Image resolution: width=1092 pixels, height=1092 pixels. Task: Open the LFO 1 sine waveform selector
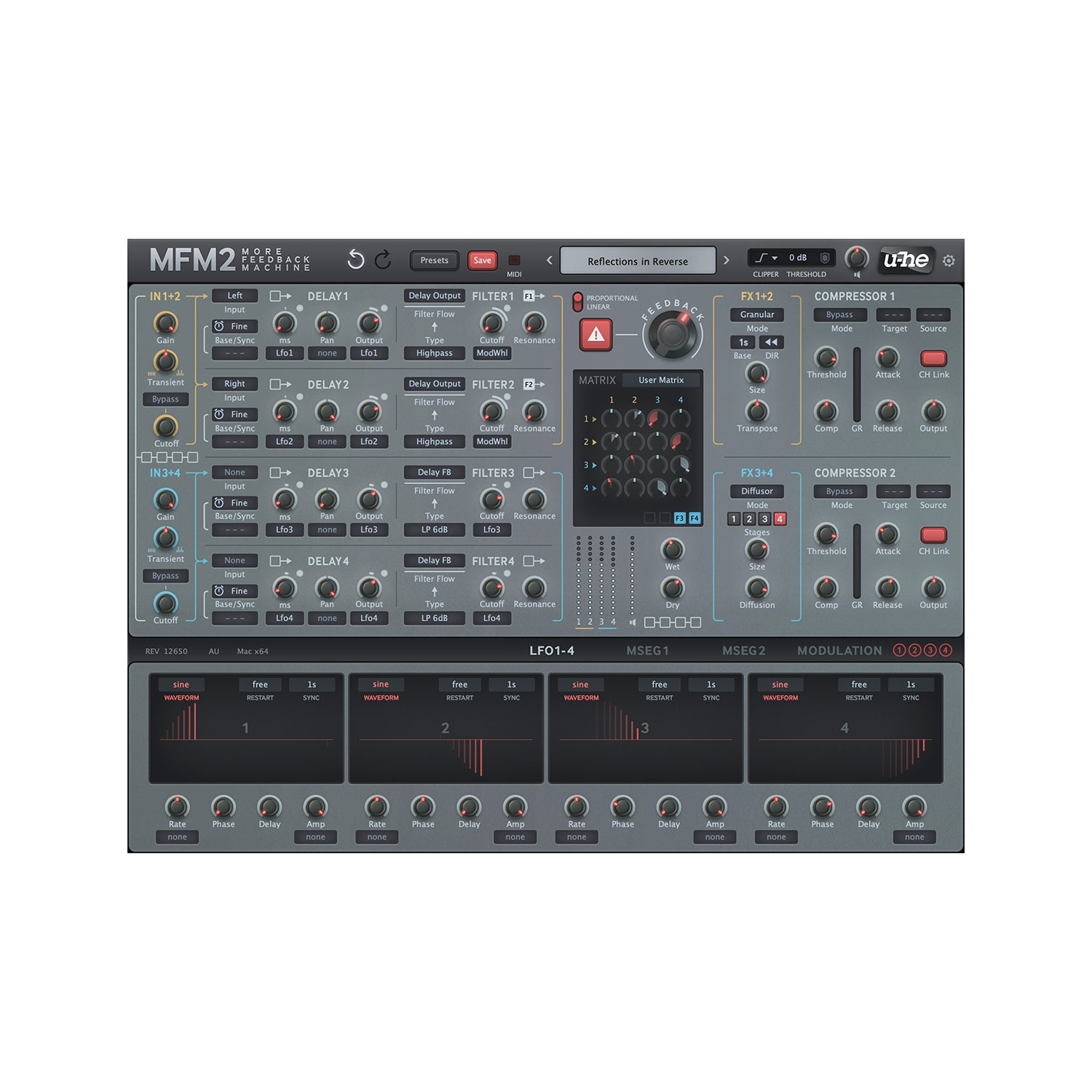pyautogui.click(x=181, y=684)
